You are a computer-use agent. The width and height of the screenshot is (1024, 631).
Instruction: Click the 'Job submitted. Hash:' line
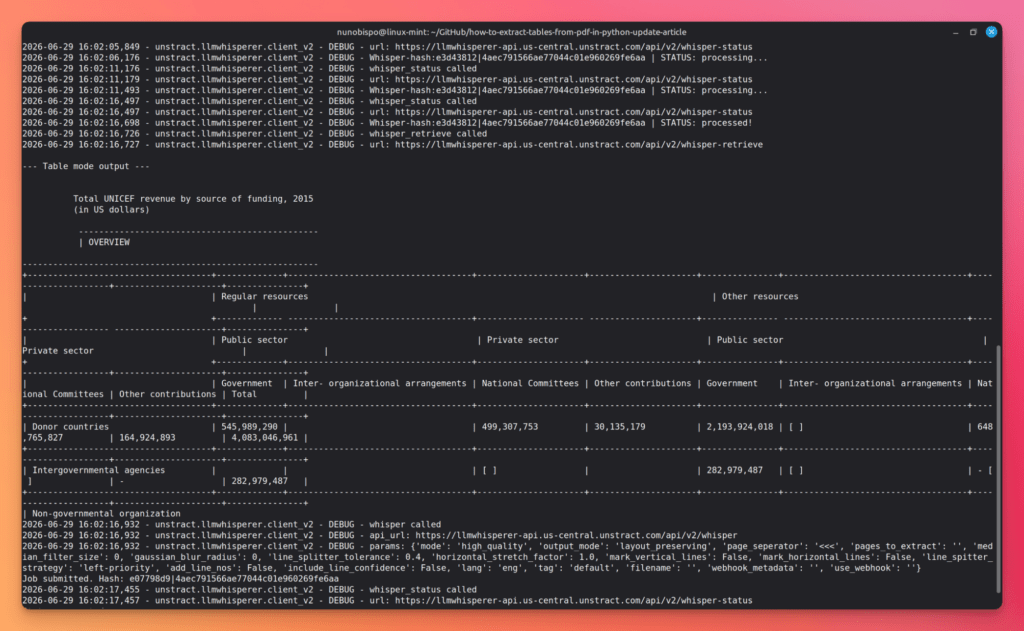point(181,579)
